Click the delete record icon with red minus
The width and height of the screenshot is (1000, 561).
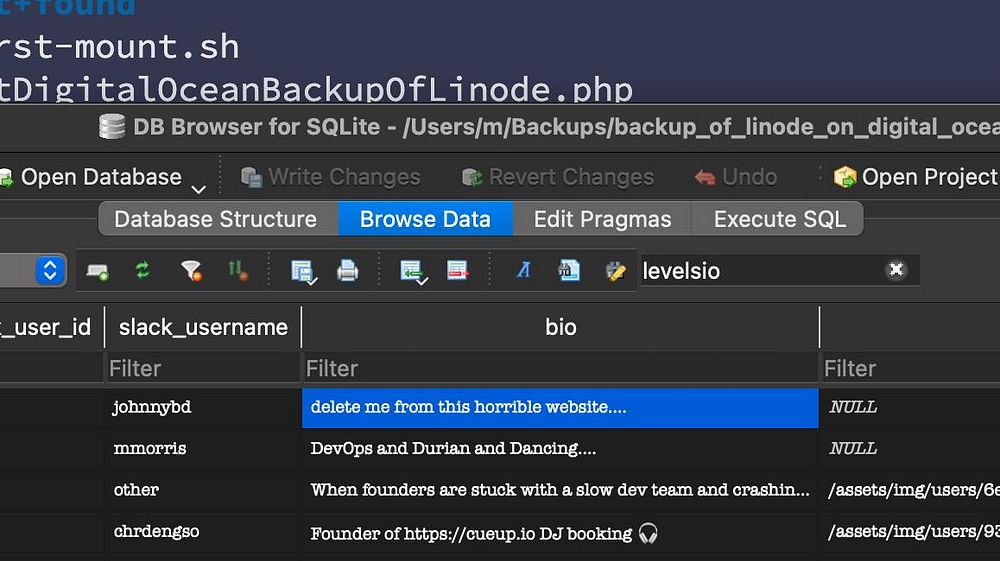pyautogui.click(x=458, y=270)
